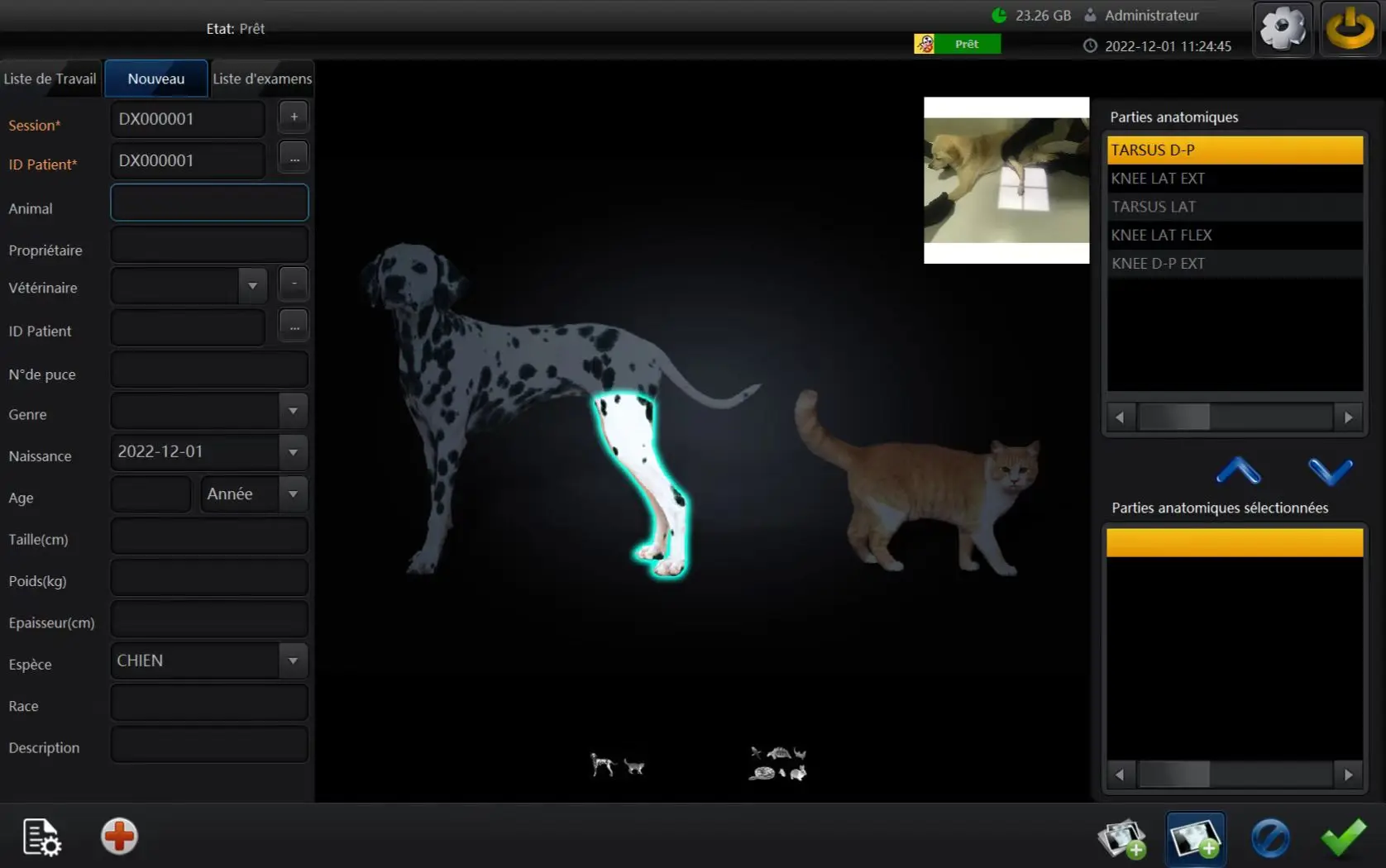Open the Espèce dropdown showing CHIEN
The width and height of the screenshot is (1386, 868).
pos(291,661)
